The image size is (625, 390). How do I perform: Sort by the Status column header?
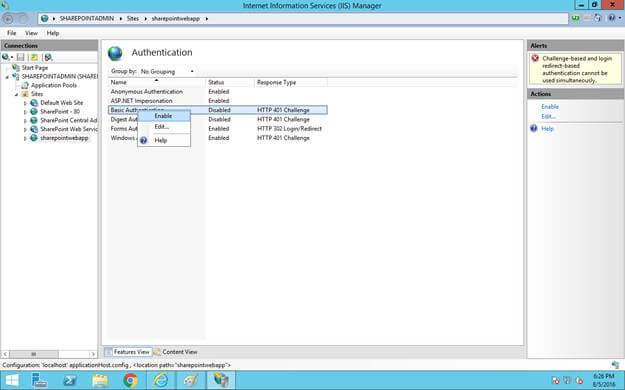click(230, 83)
